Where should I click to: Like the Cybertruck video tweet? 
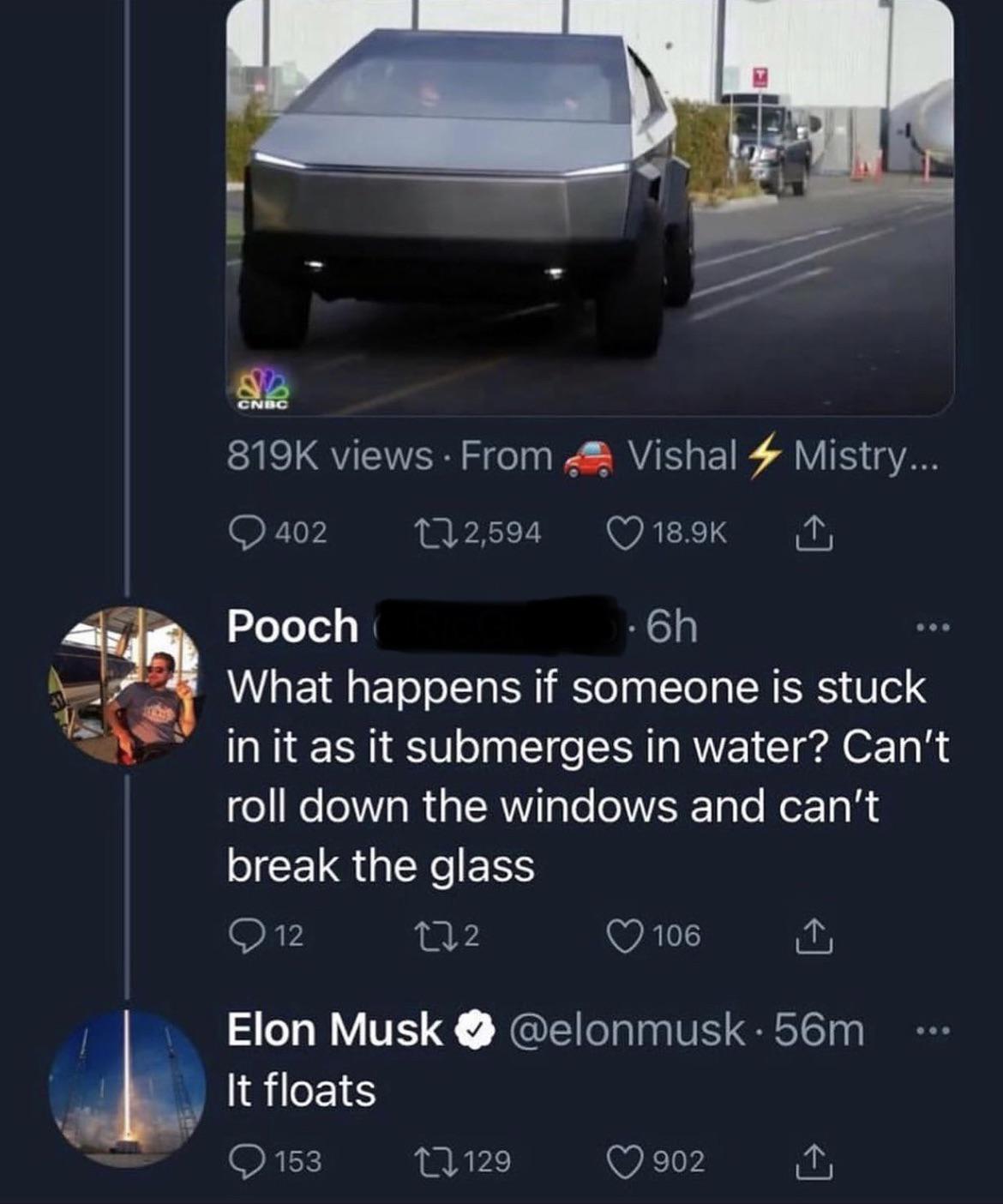tap(626, 533)
